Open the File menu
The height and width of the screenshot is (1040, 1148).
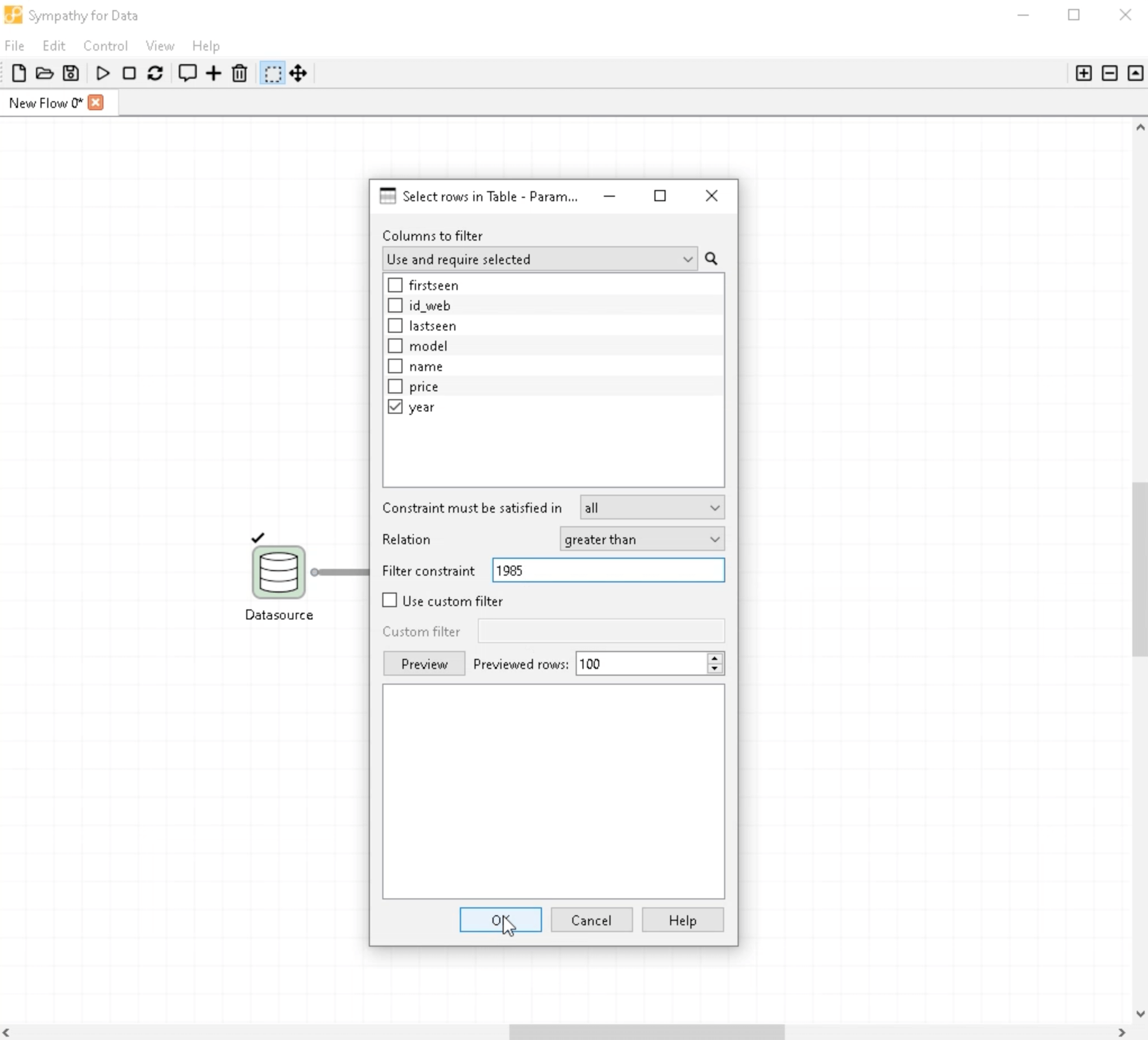pos(14,46)
